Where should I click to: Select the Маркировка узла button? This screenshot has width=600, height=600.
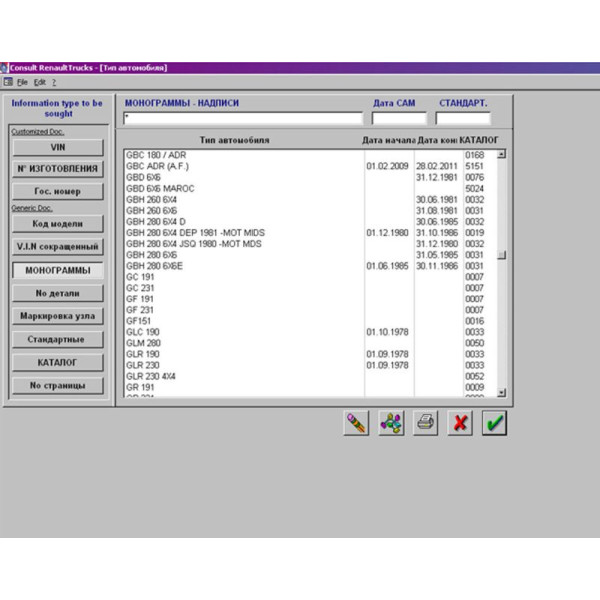click(57, 316)
